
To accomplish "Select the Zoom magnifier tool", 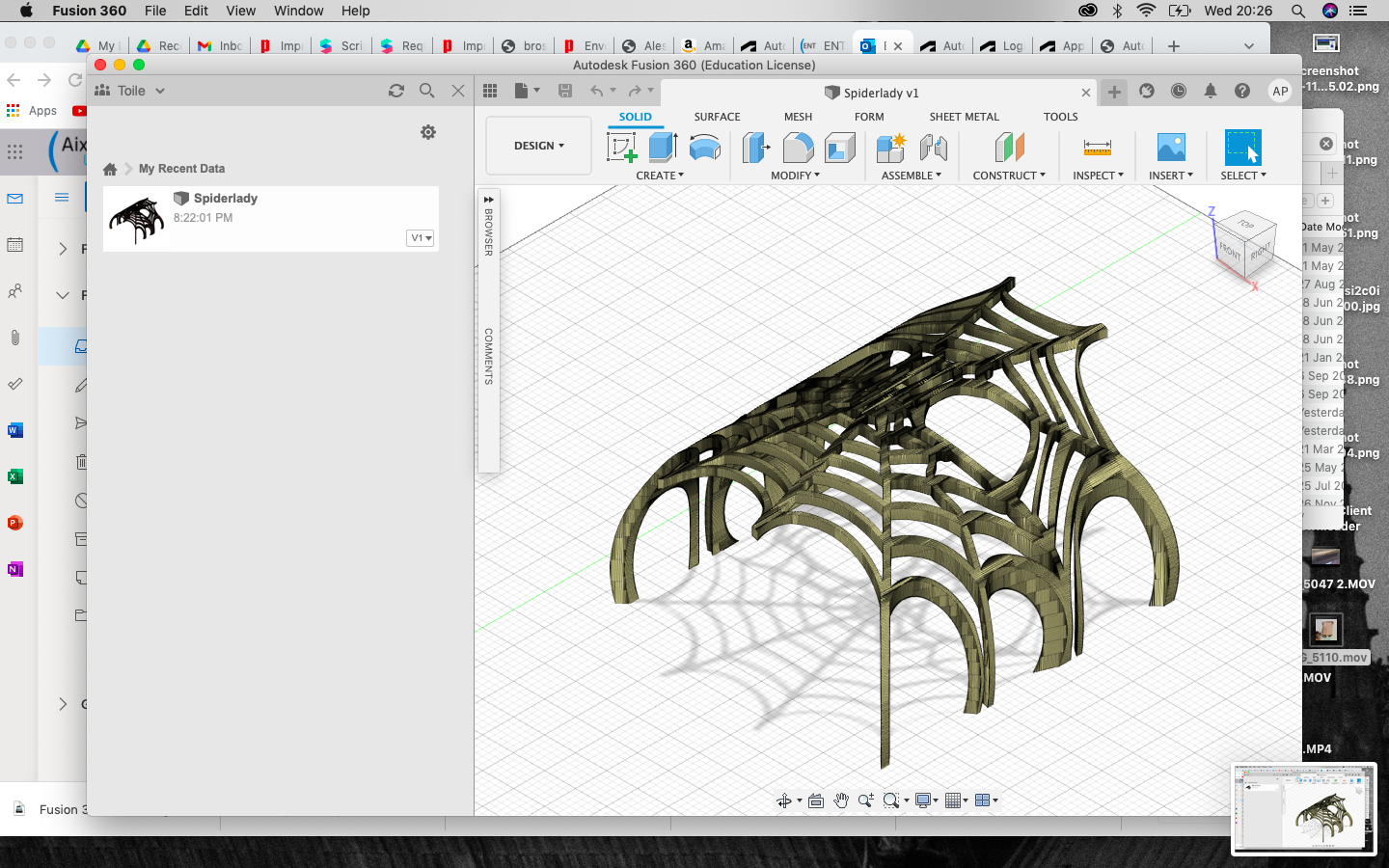I will tap(866, 800).
